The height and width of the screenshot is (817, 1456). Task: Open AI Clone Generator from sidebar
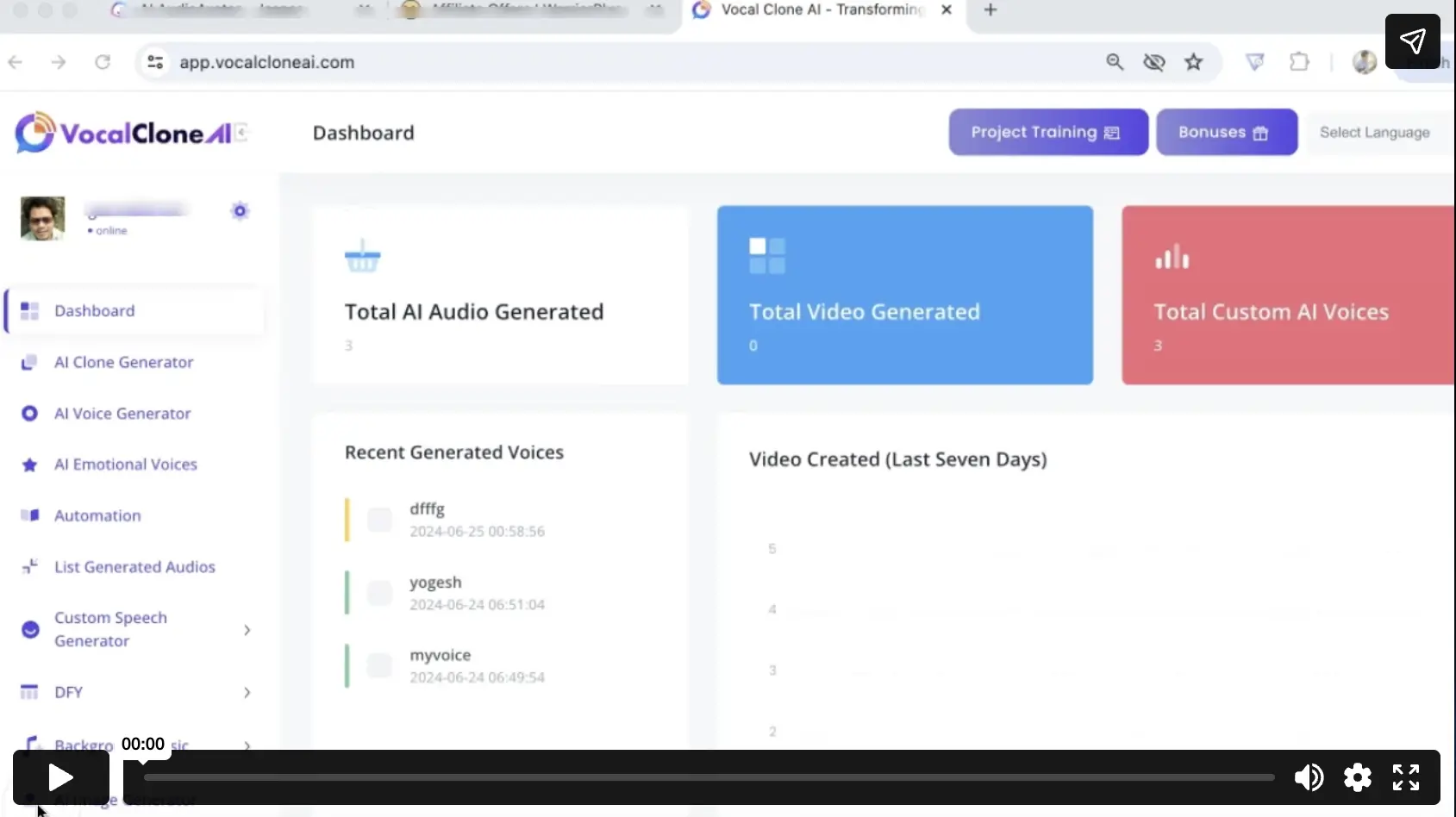(x=123, y=363)
